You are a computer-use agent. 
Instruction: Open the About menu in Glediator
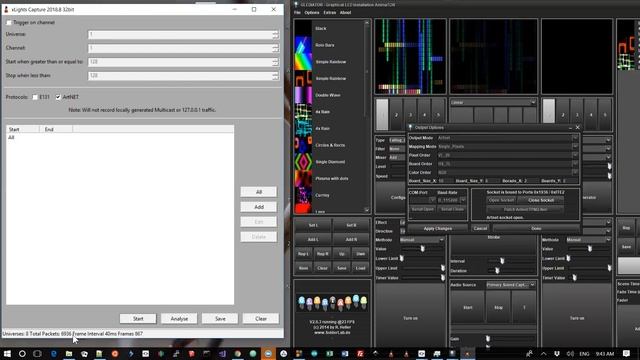pos(345,13)
